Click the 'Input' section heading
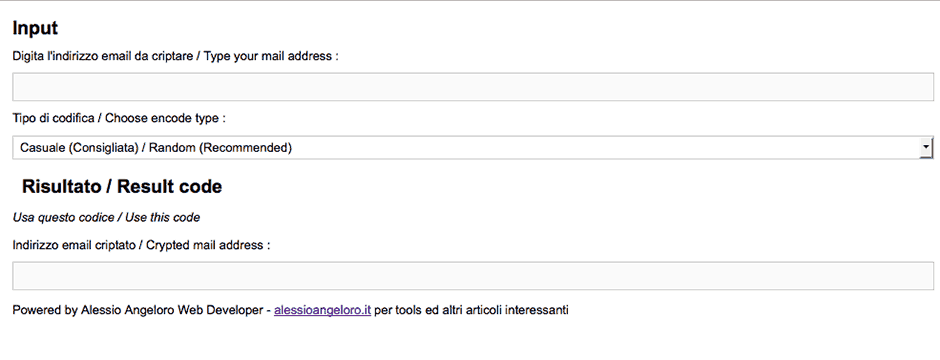The width and height of the screenshot is (940, 360). (x=35, y=28)
